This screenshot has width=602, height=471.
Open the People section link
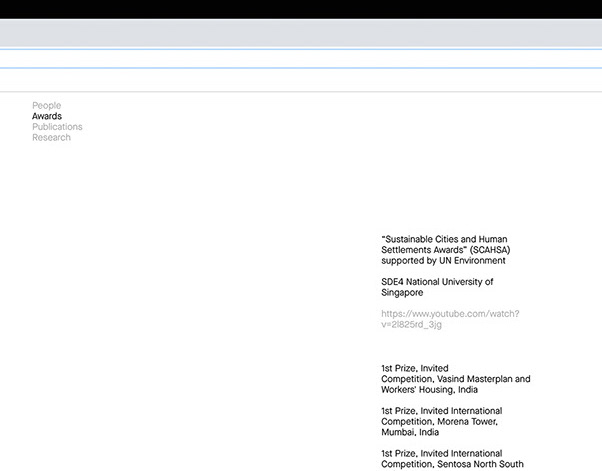46,106
